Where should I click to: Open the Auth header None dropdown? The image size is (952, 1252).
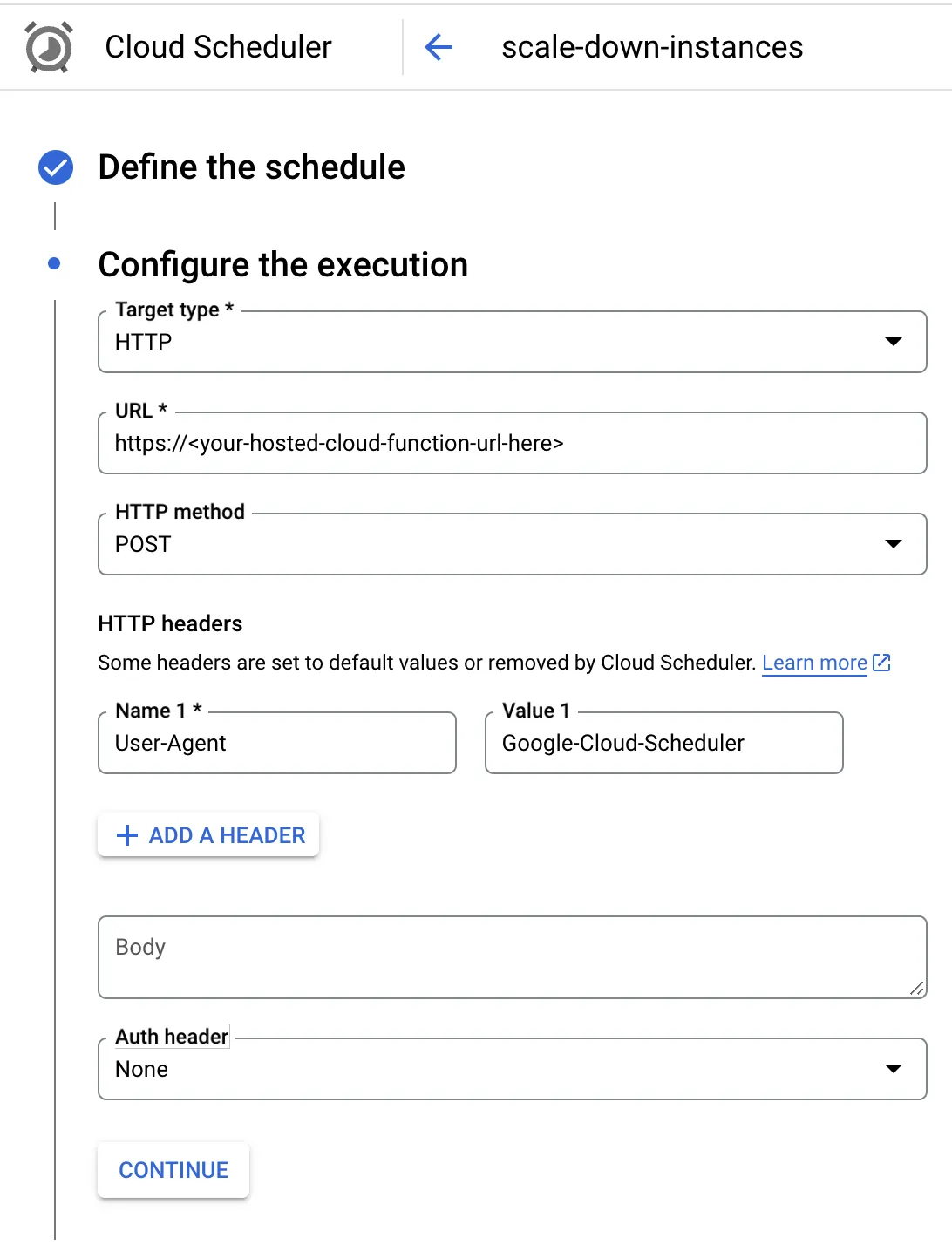[x=513, y=1069]
